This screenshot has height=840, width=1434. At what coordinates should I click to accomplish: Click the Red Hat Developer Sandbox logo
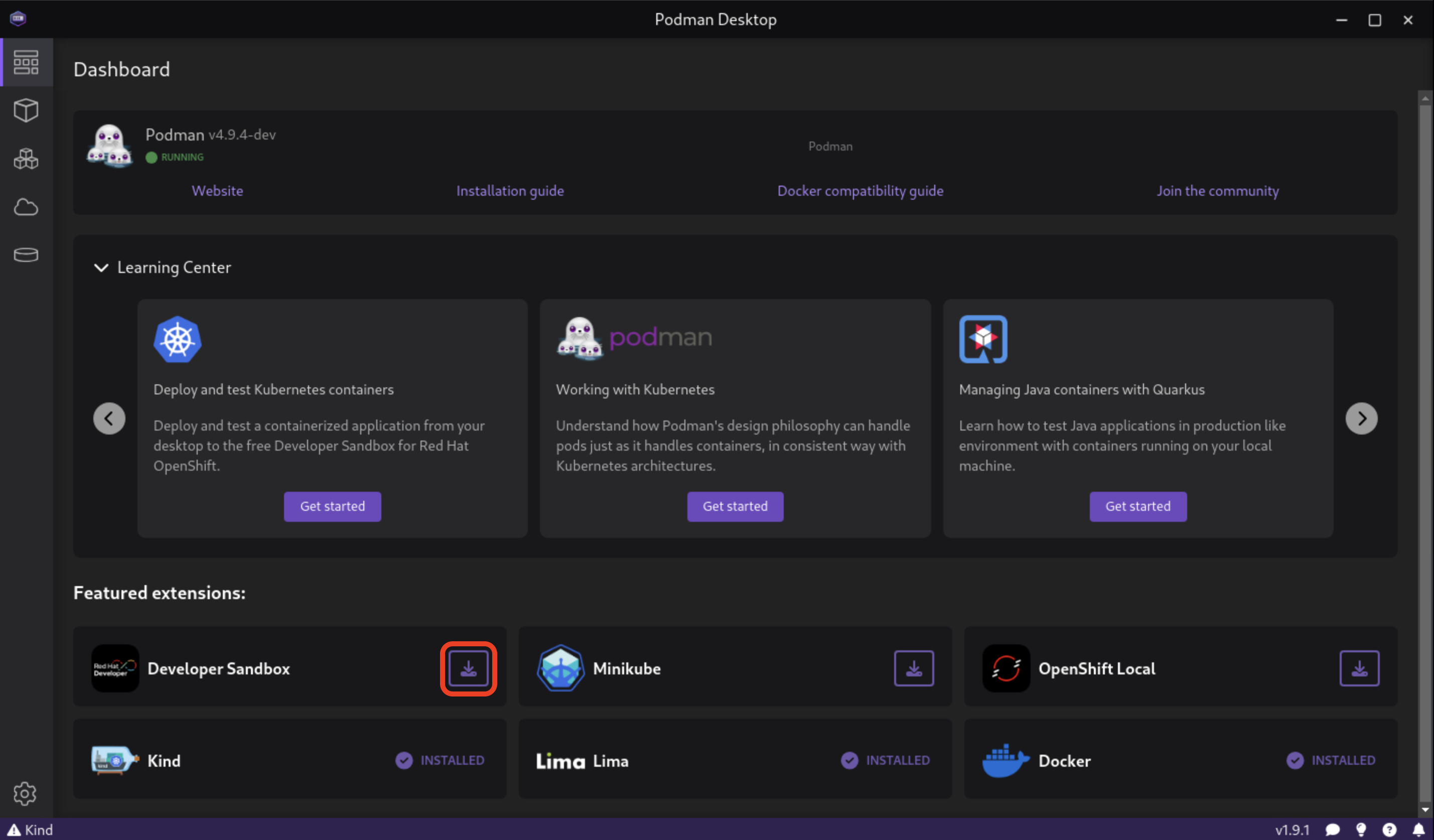tap(115, 668)
